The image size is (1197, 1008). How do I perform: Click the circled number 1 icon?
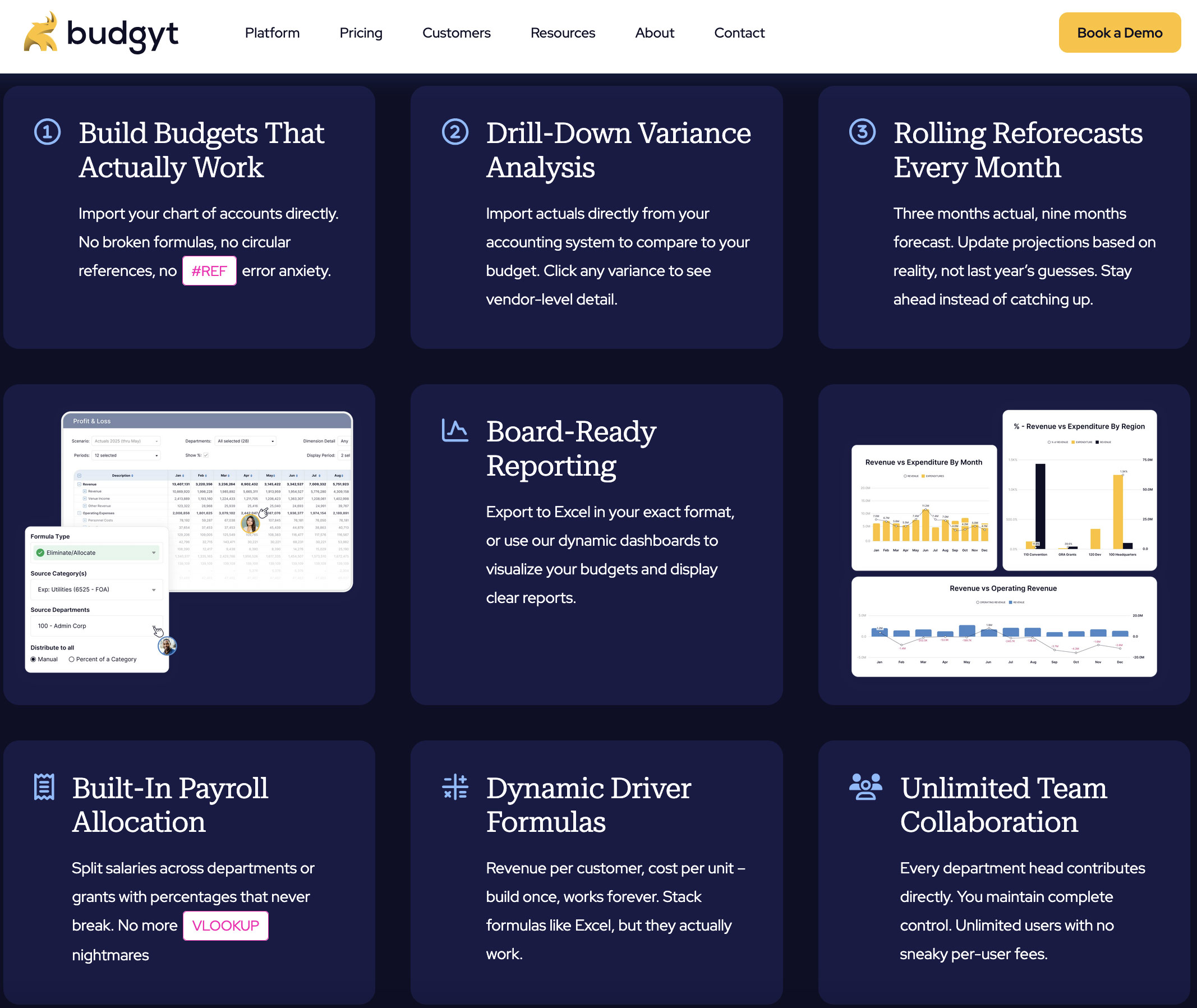point(48,132)
